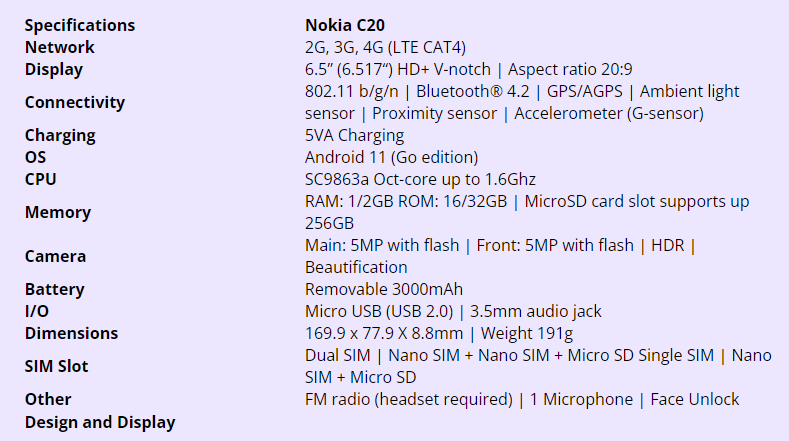Viewport: 789px width, 441px height.
Task: Click the Removable 3000mAh battery value
Action: tap(384, 289)
